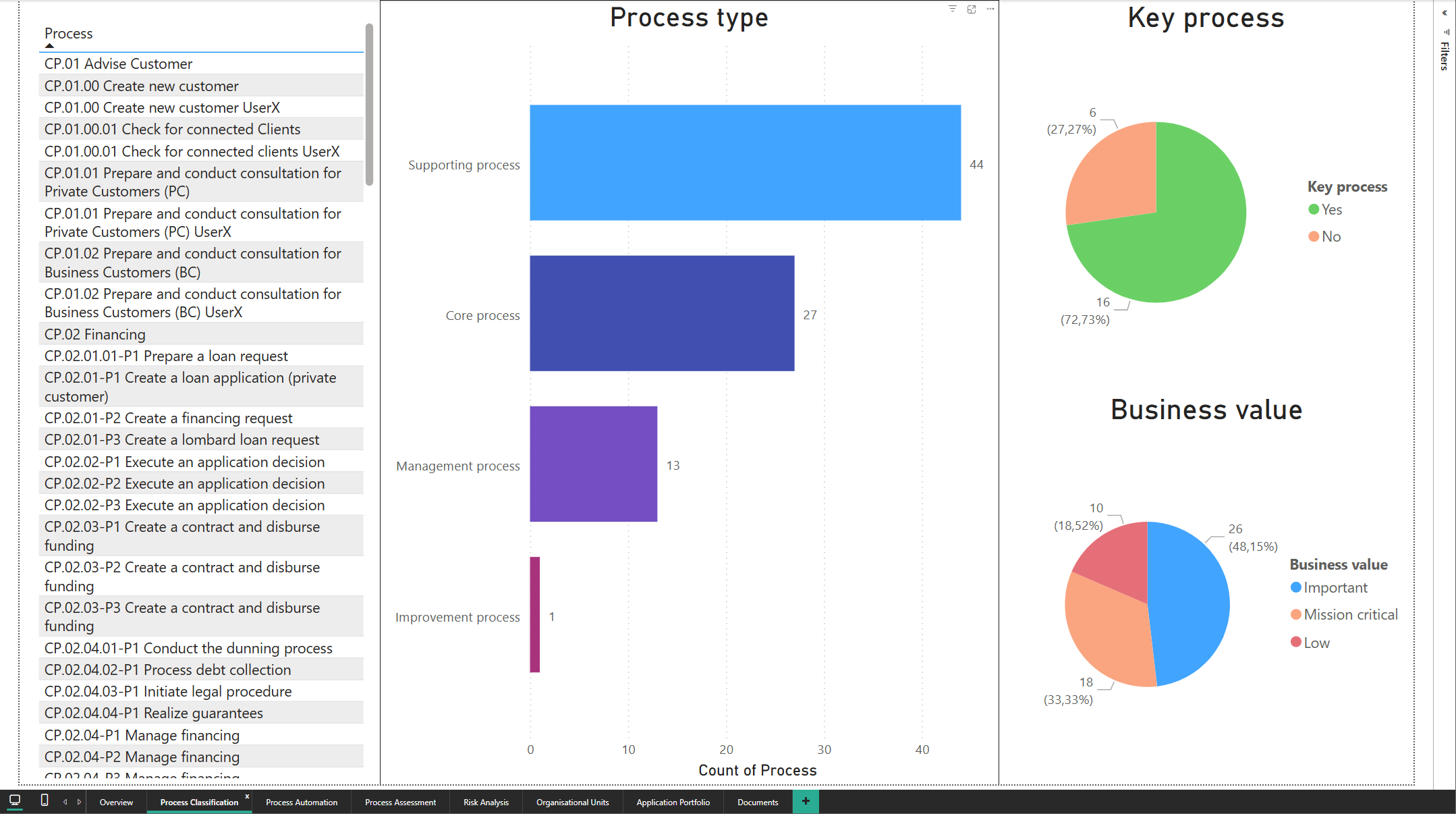Select 'CP.02.04.04-P1 Realize guarantees' row
The height and width of the screenshot is (814, 1456).
click(201, 713)
